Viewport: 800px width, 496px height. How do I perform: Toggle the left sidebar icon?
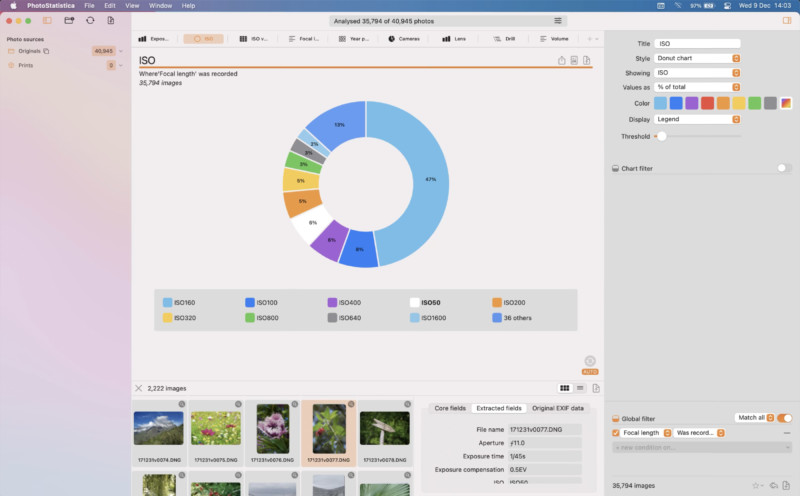(47, 20)
